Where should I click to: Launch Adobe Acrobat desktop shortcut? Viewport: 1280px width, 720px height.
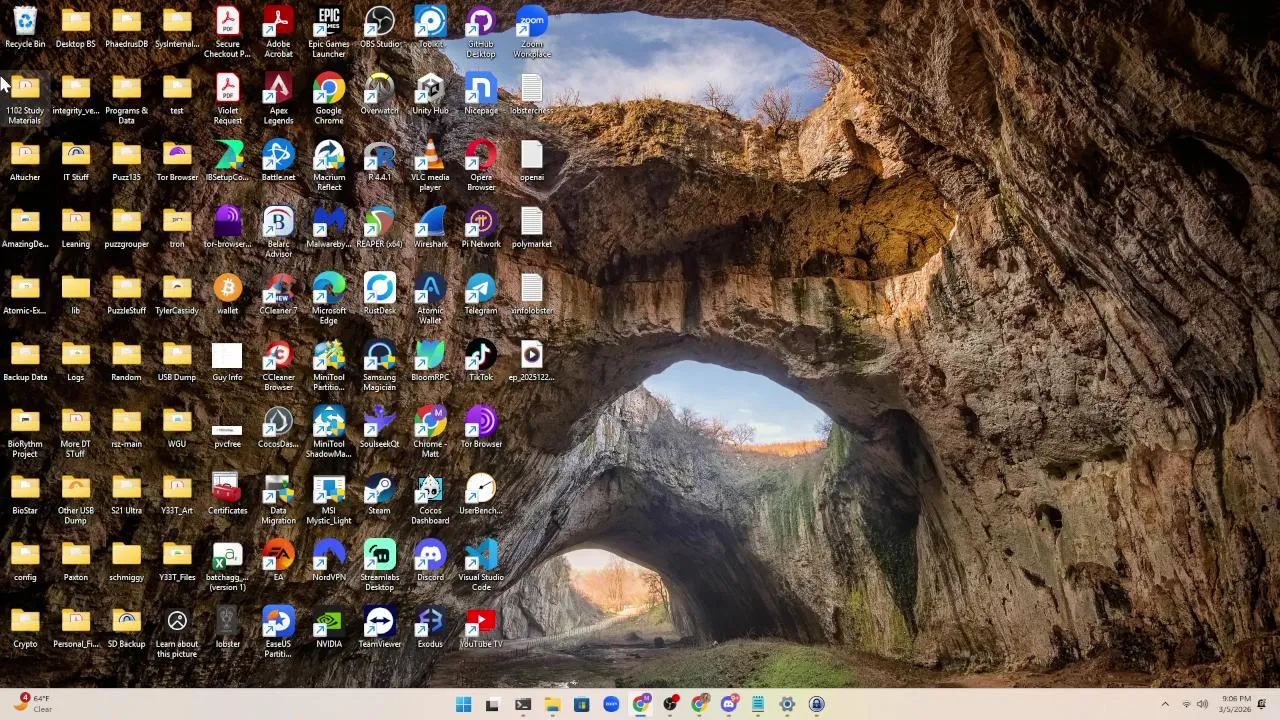click(278, 32)
